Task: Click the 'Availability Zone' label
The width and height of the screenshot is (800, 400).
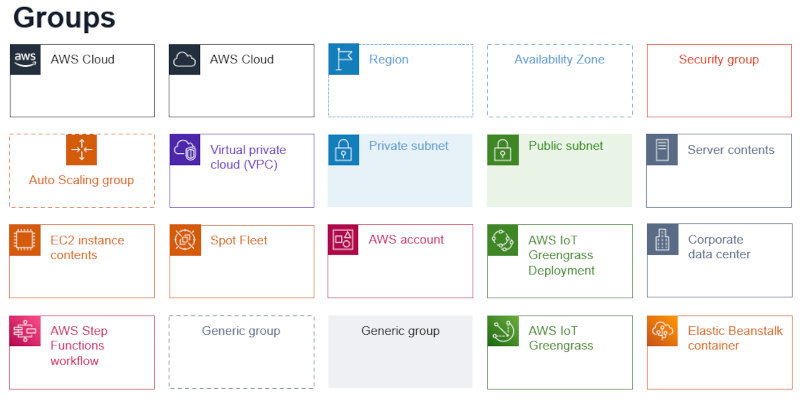Action: pyautogui.click(x=559, y=60)
